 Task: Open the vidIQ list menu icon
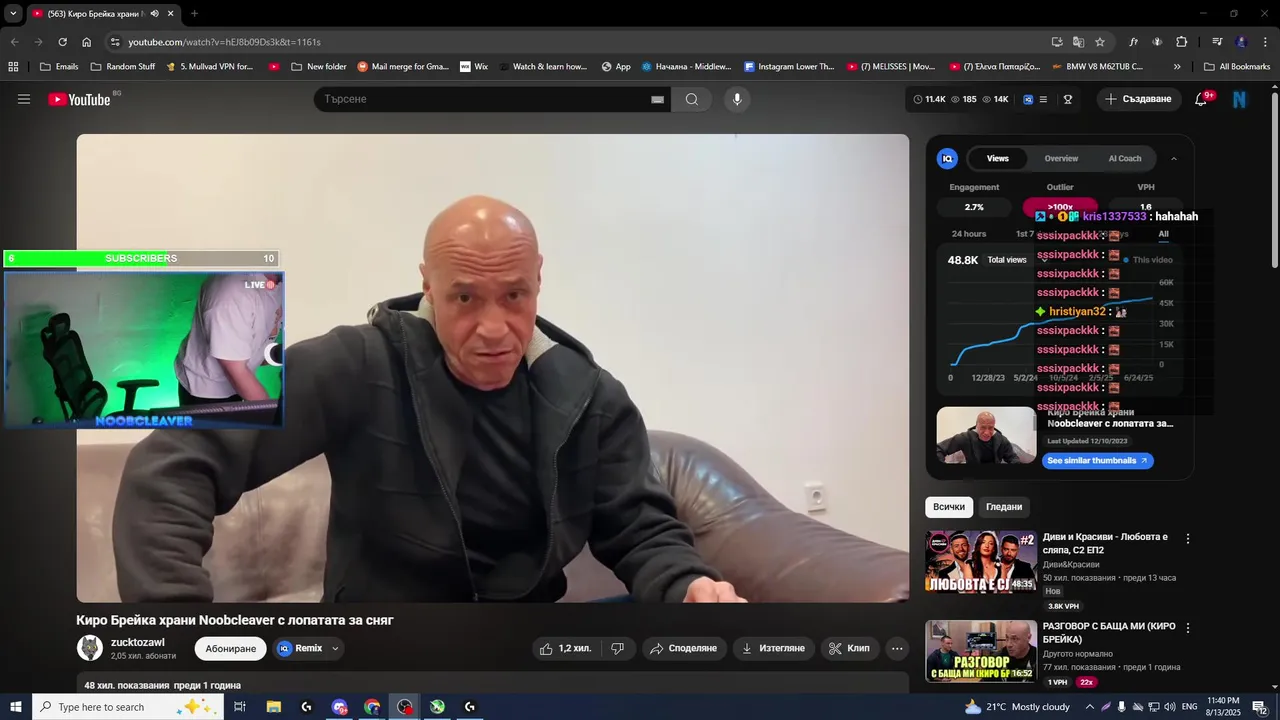1044,99
